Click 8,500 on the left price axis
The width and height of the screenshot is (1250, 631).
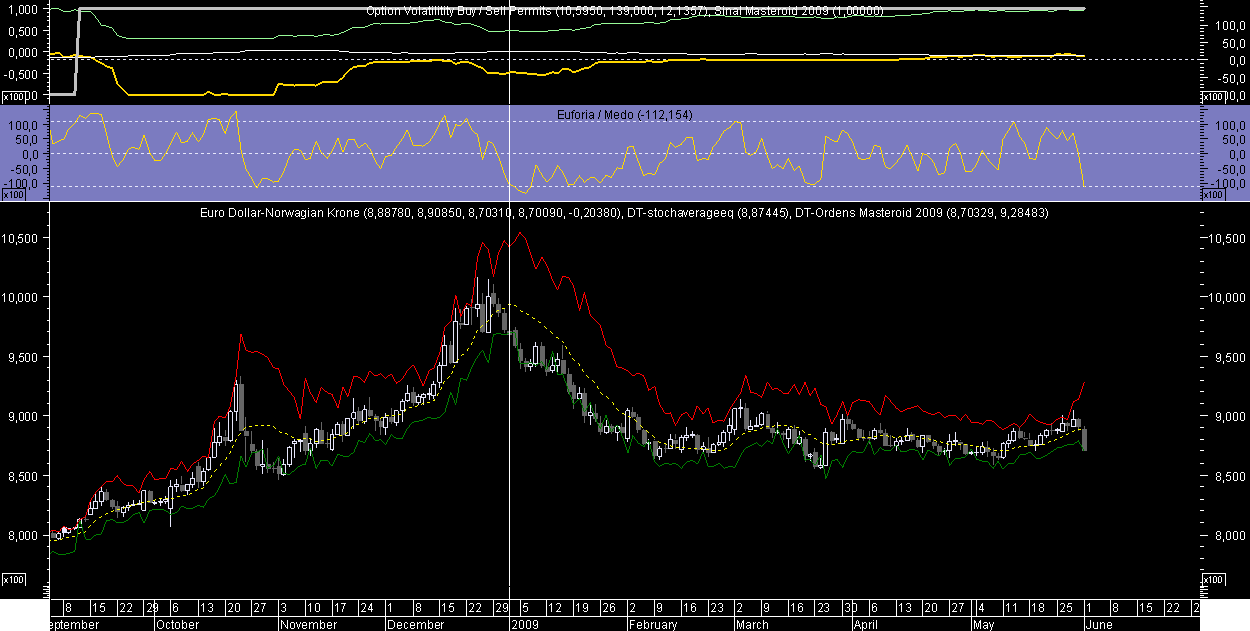coord(21,476)
